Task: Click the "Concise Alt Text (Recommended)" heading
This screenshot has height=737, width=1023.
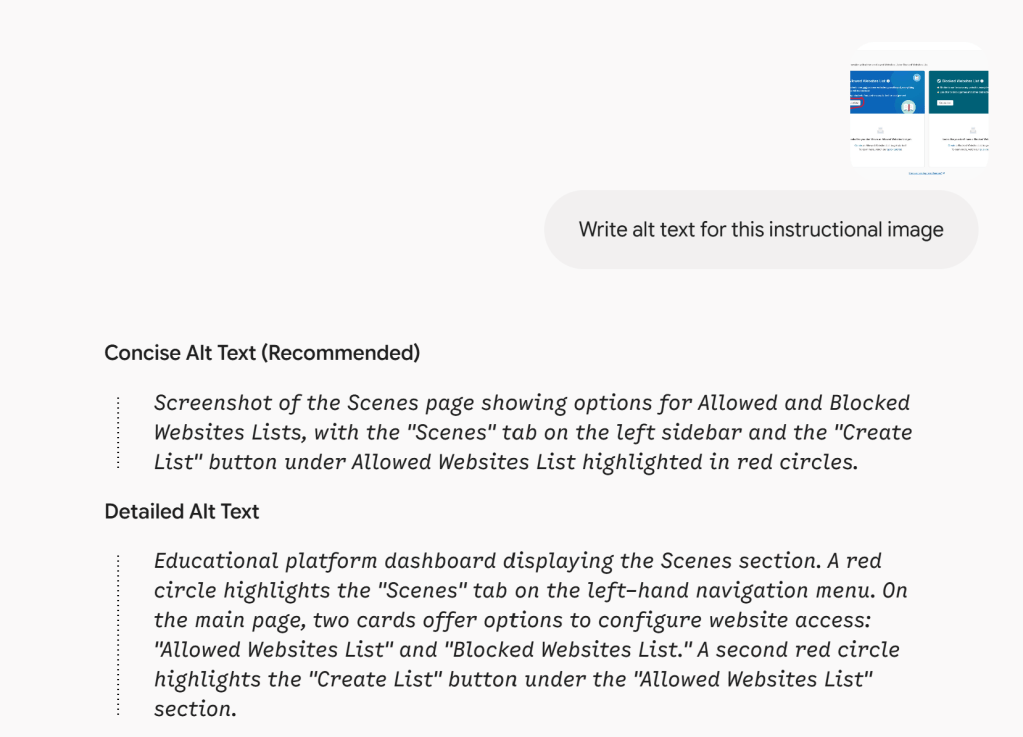Action: [262, 353]
